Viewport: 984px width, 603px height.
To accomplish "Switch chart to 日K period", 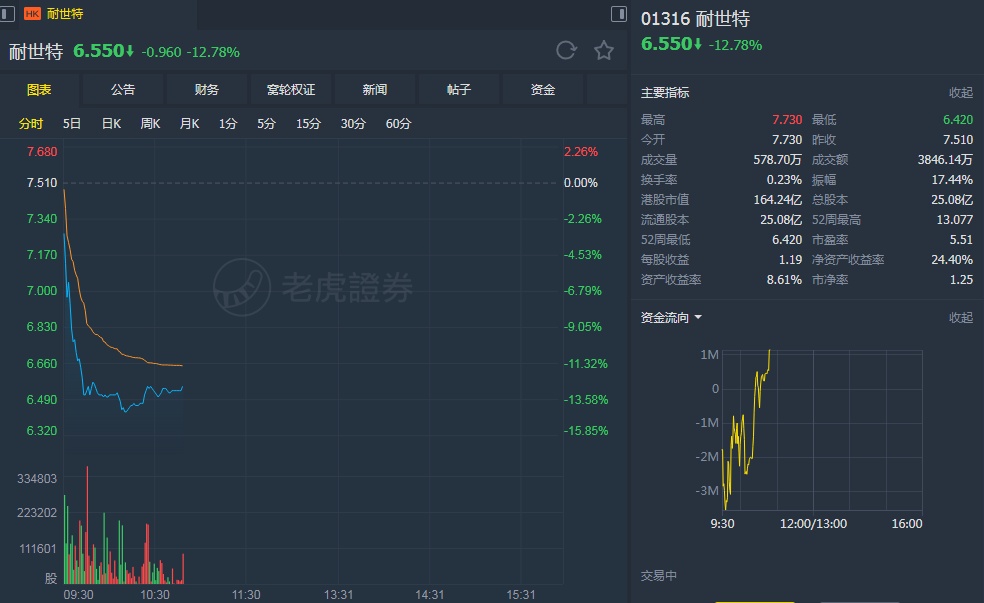I will click(111, 124).
